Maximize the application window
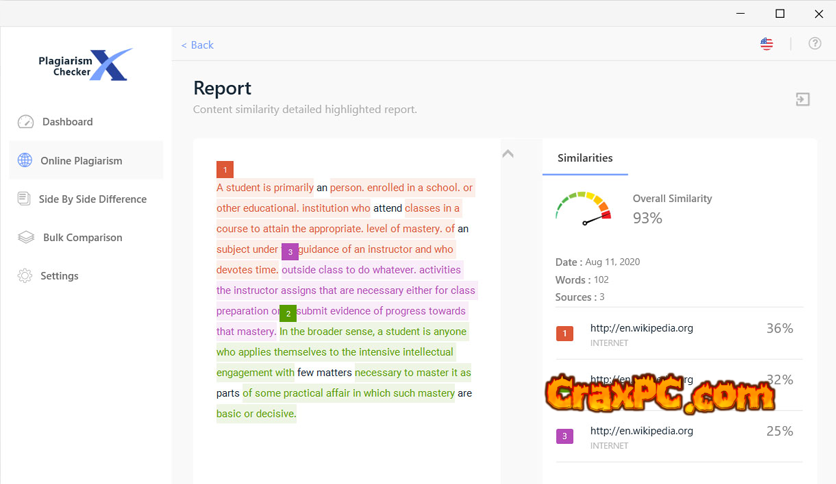Image resolution: width=836 pixels, height=484 pixels. click(779, 14)
